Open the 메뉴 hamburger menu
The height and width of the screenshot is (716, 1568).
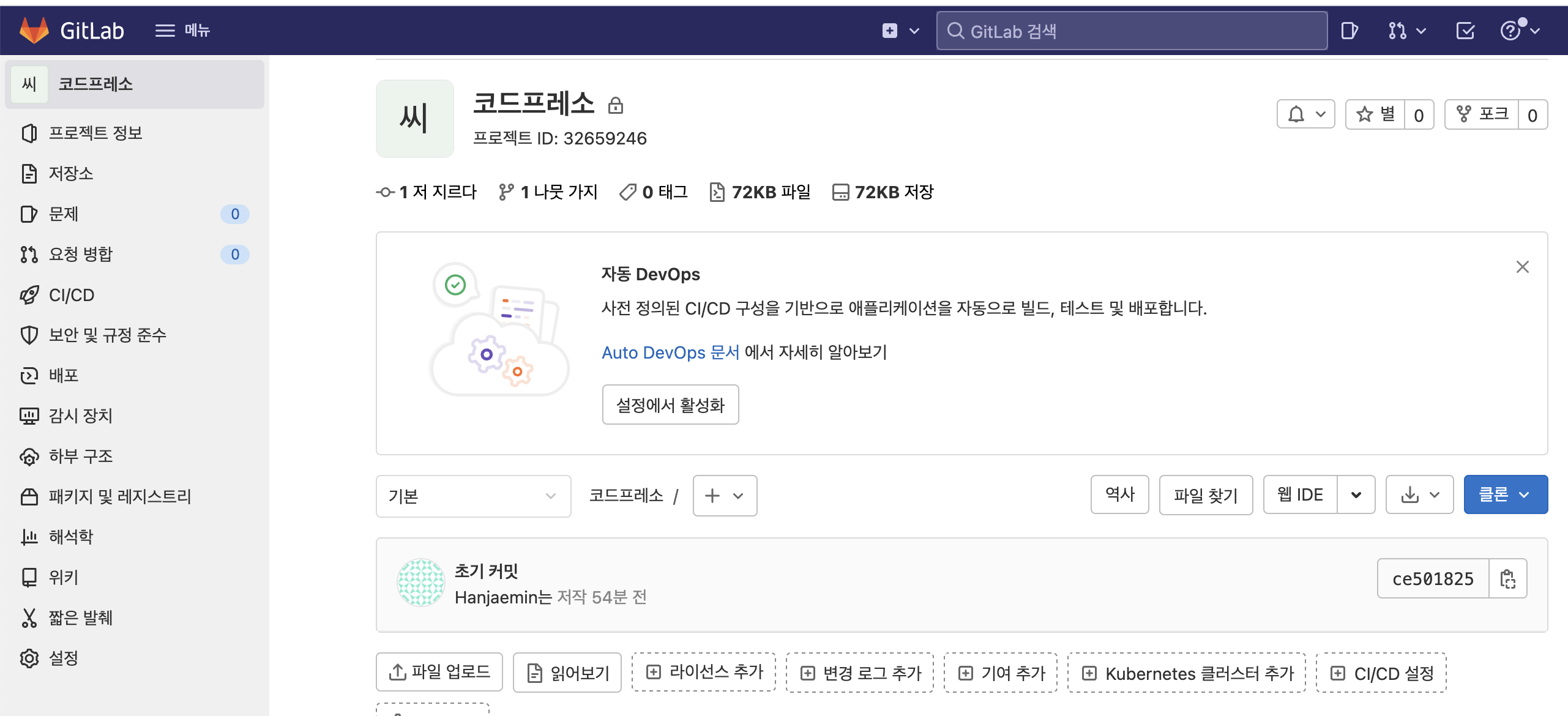(182, 31)
